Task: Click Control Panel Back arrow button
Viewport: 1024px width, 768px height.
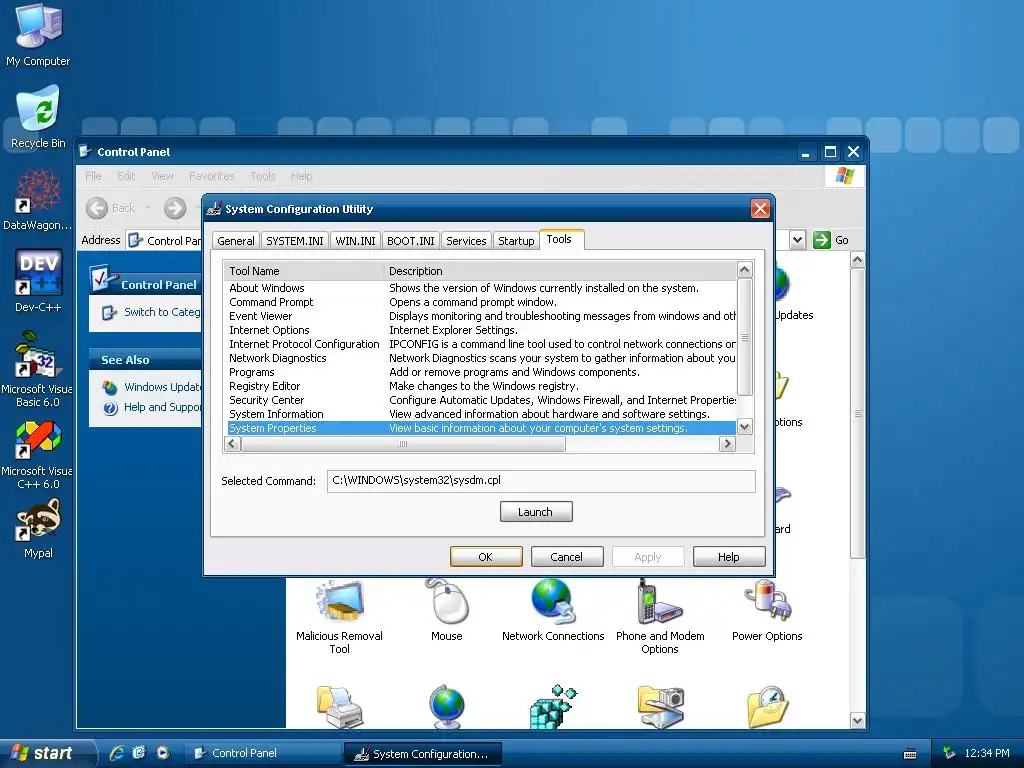Action: [x=97, y=208]
